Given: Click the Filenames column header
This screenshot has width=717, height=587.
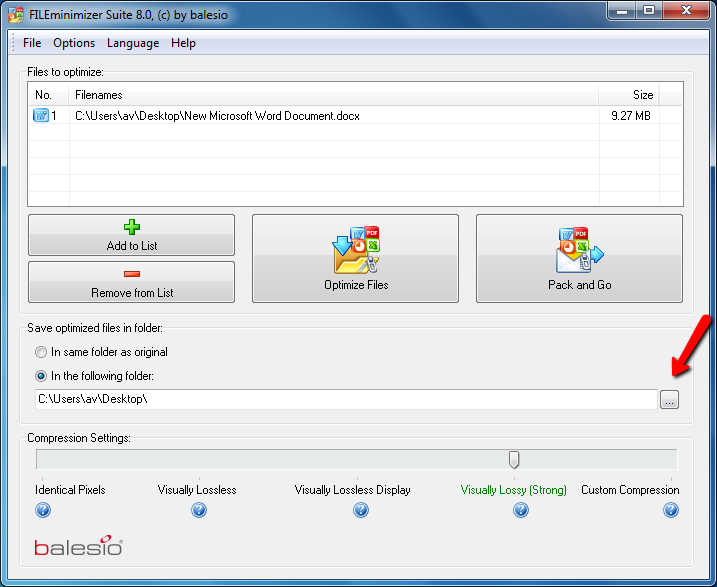Looking at the screenshot, I should [x=334, y=95].
